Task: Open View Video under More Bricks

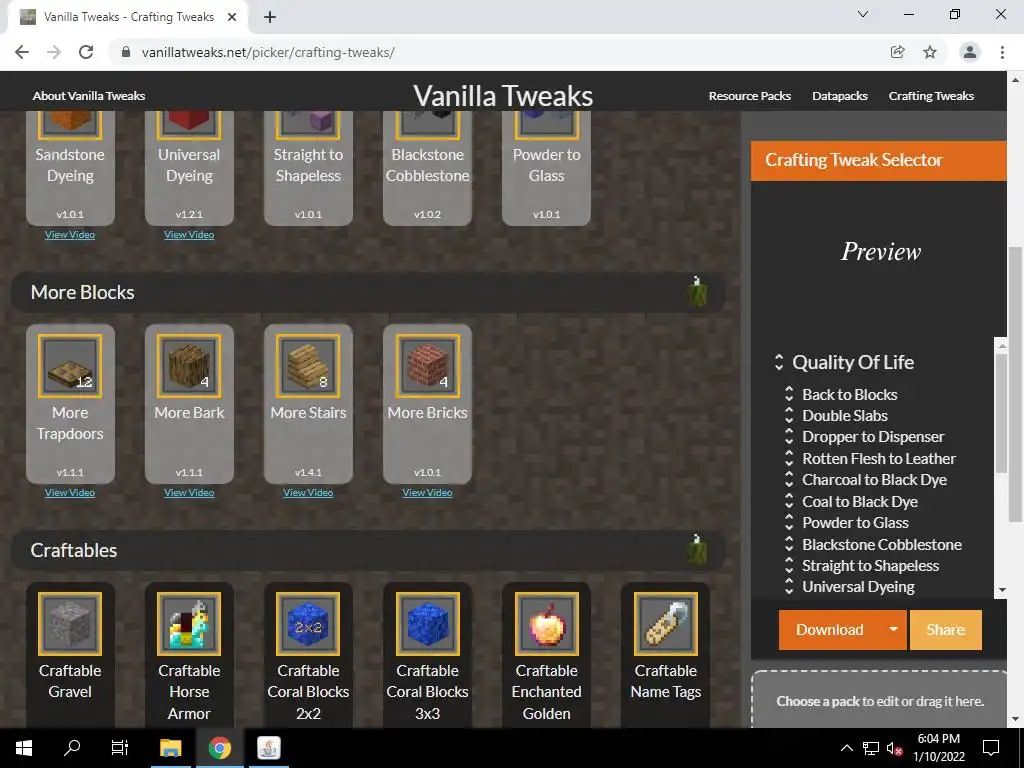Action: (427, 492)
